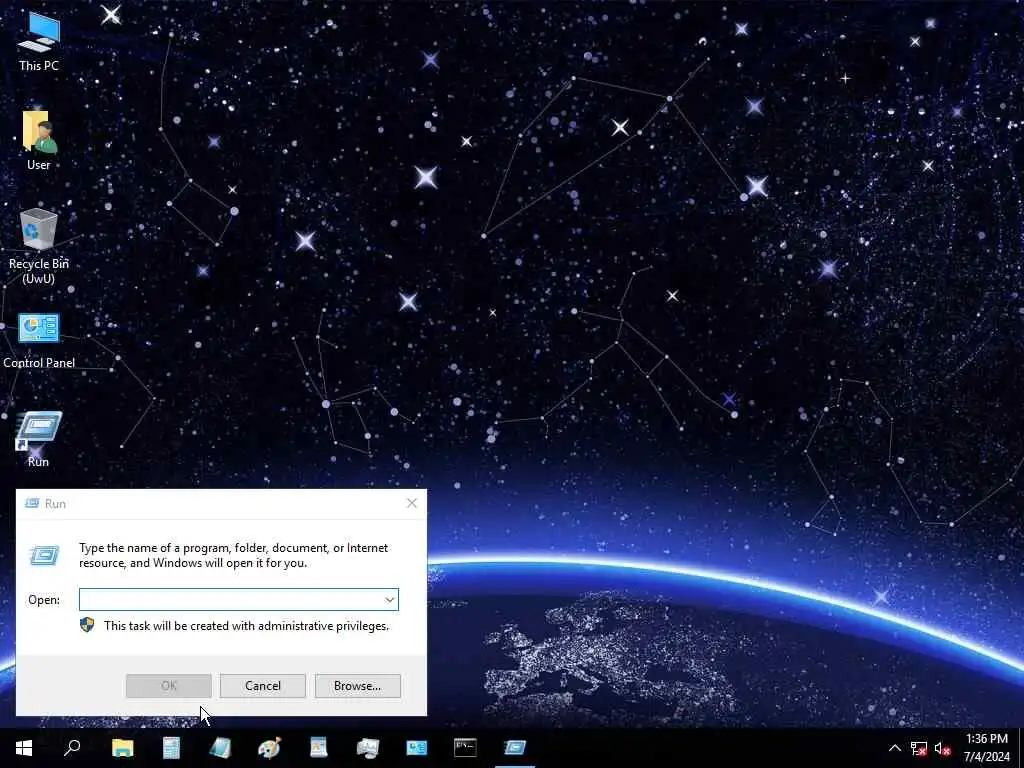Click Browse... in the Run dialog
This screenshot has width=1024, height=768.
357,686
